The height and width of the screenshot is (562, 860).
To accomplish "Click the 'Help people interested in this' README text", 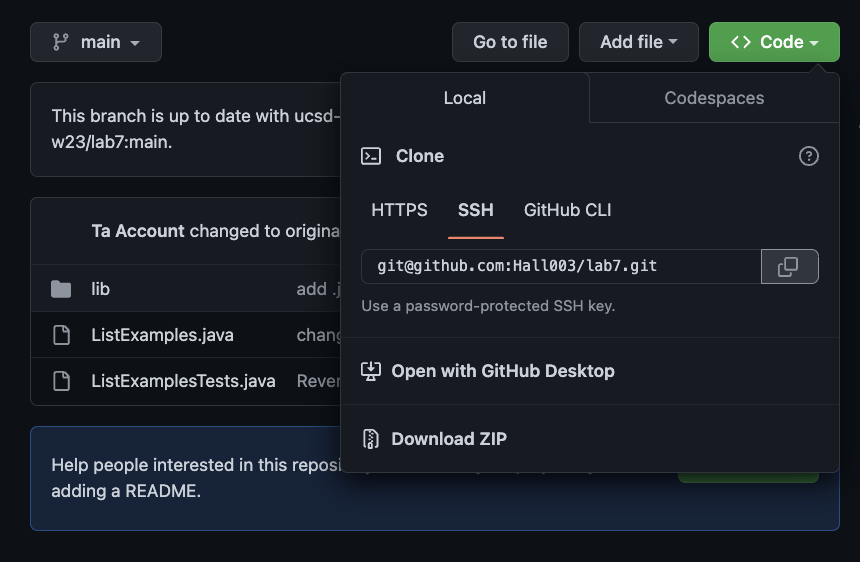I will pyautogui.click(x=196, y=478).
